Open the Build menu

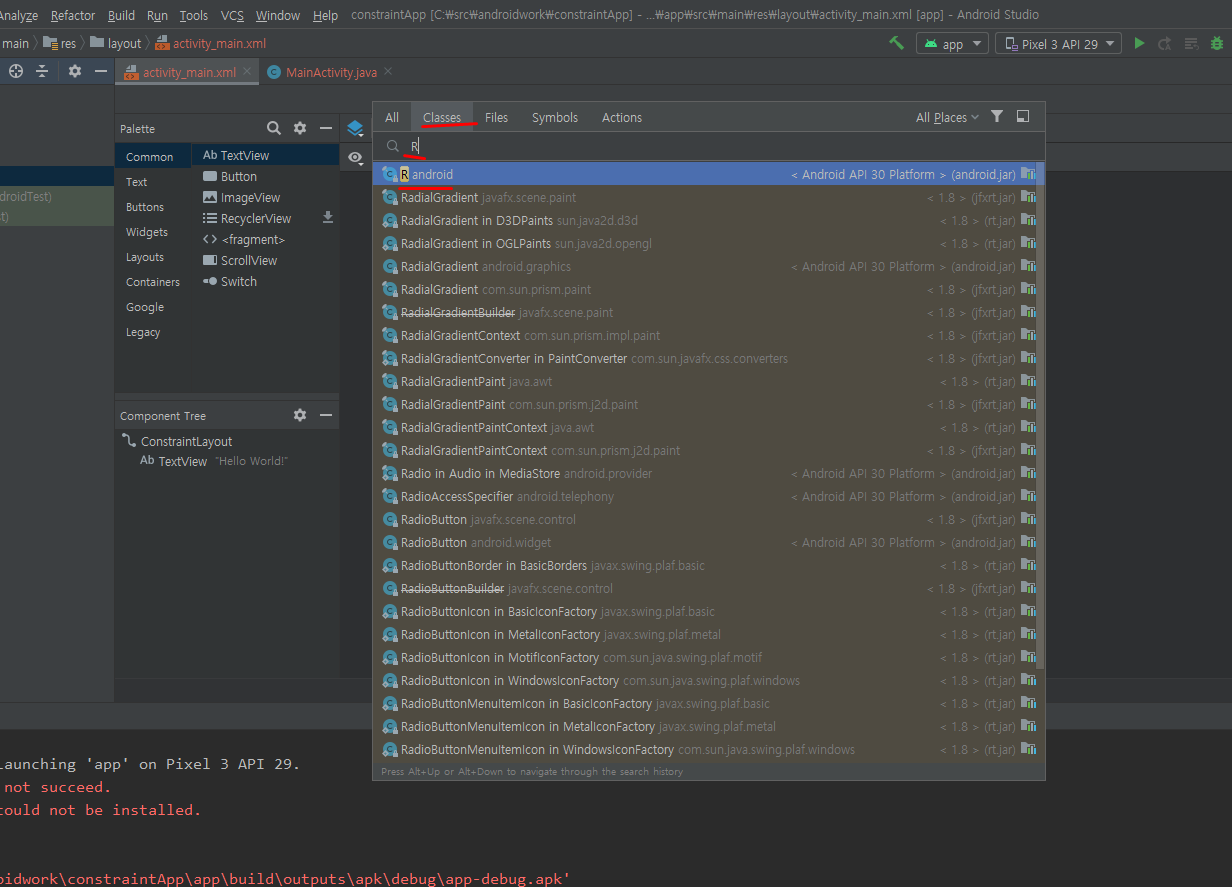click(121, 15)
